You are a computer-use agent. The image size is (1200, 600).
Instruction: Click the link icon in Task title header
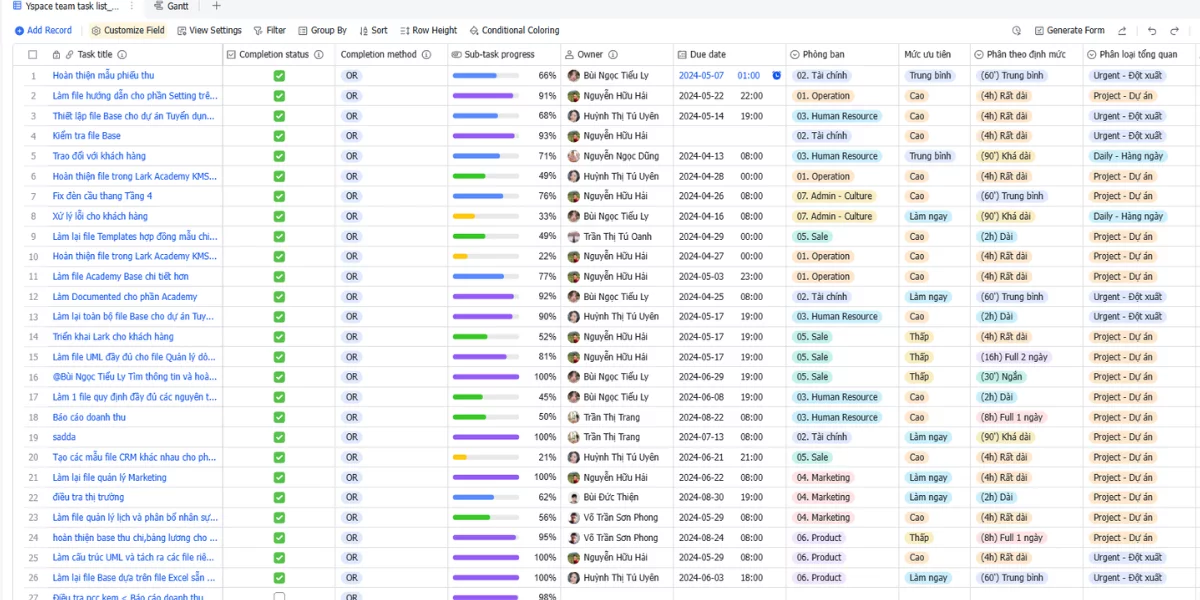70,55
